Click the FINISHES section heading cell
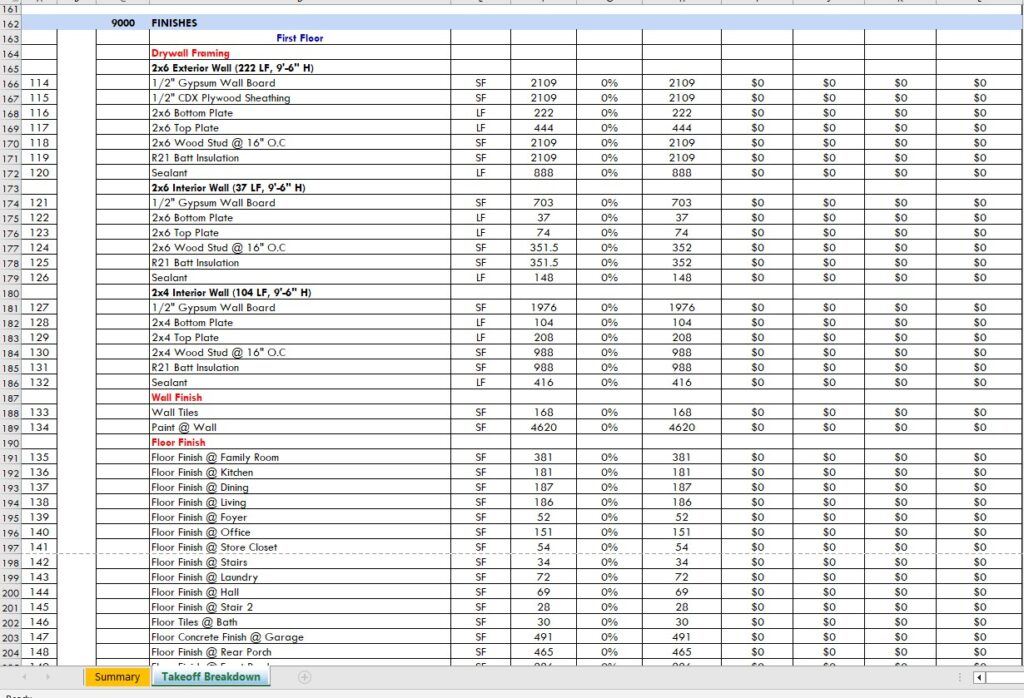The width and height of the screenshot is (1024, 698). click(300, 23)
